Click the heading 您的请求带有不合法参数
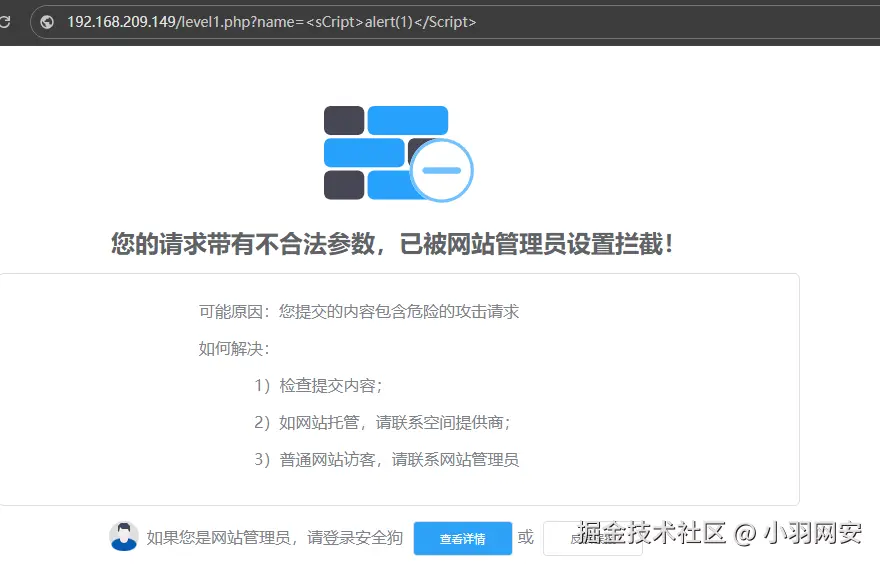The image size is (880, 564). coord(243,244)
